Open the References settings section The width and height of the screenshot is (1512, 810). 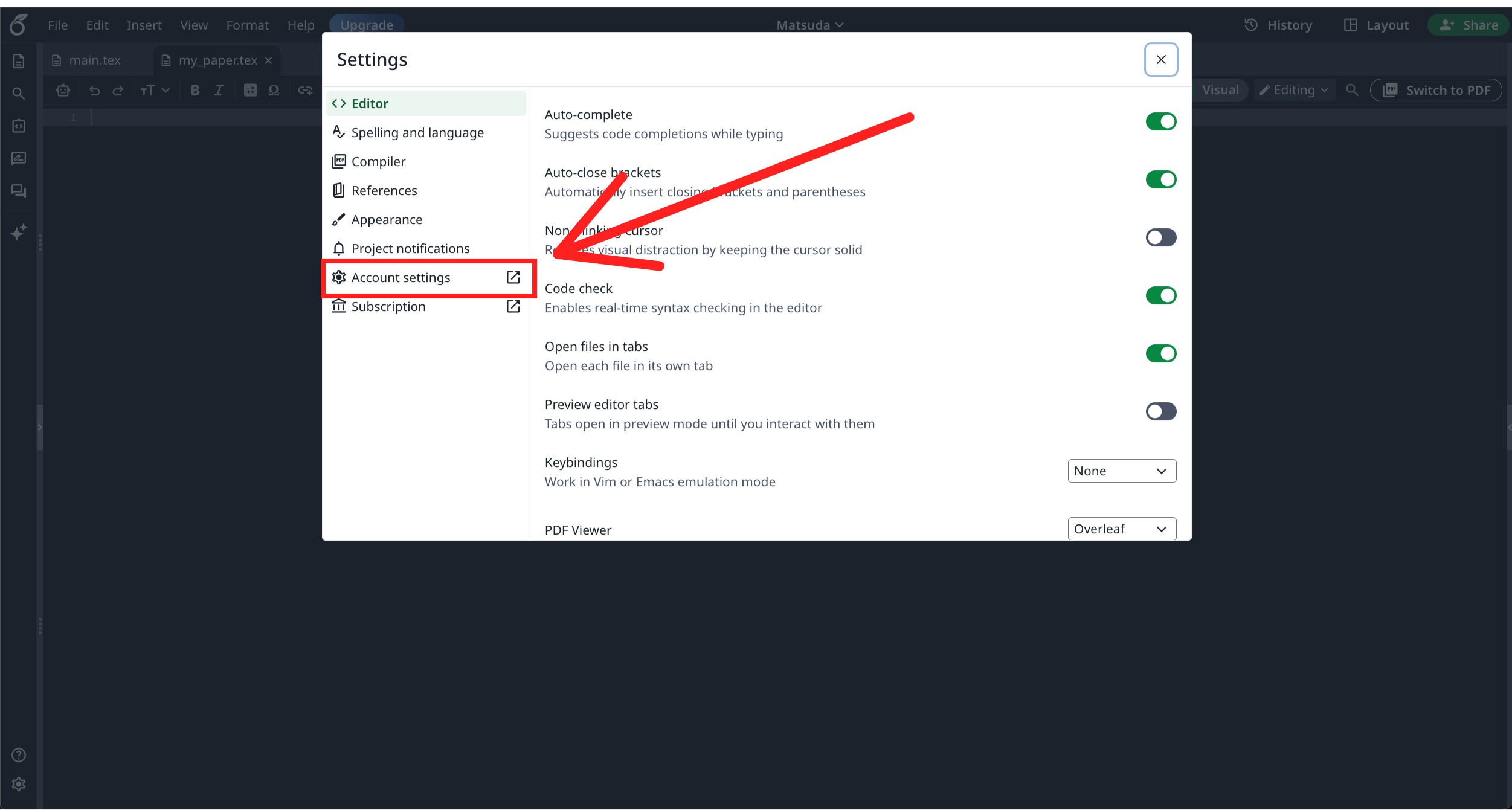(426, 190)
